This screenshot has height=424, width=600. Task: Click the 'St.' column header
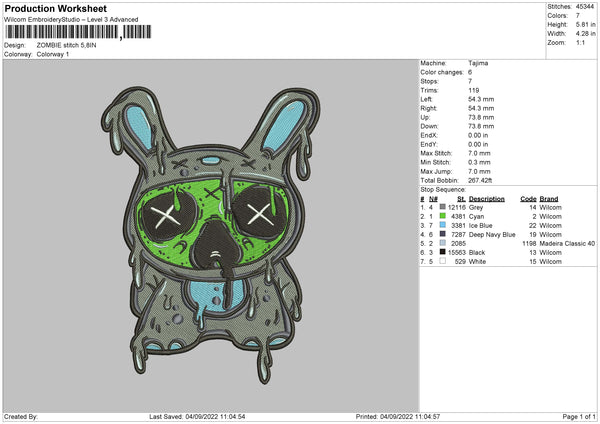(461, 199)
